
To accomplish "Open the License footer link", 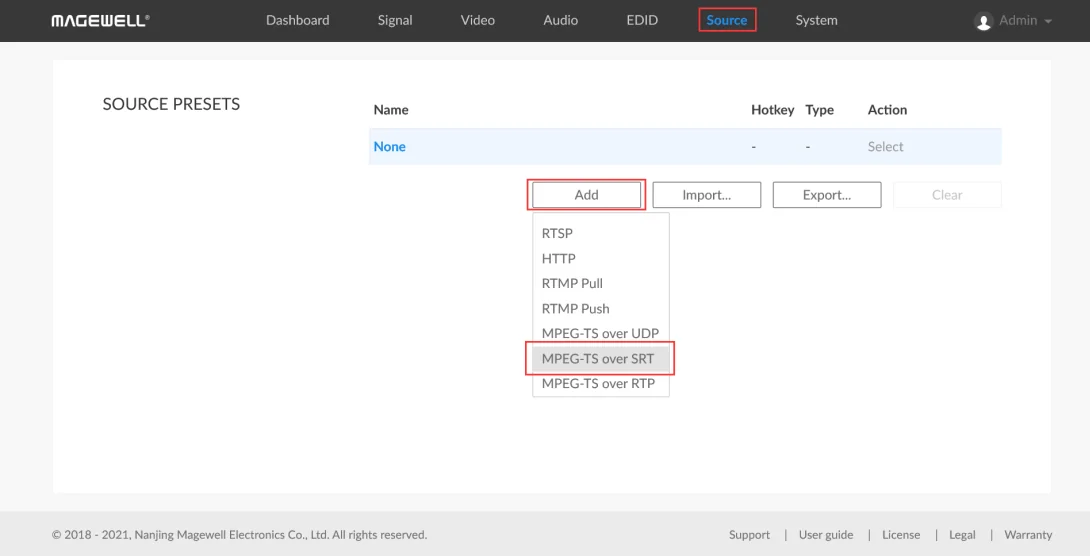I will point(901,534).
